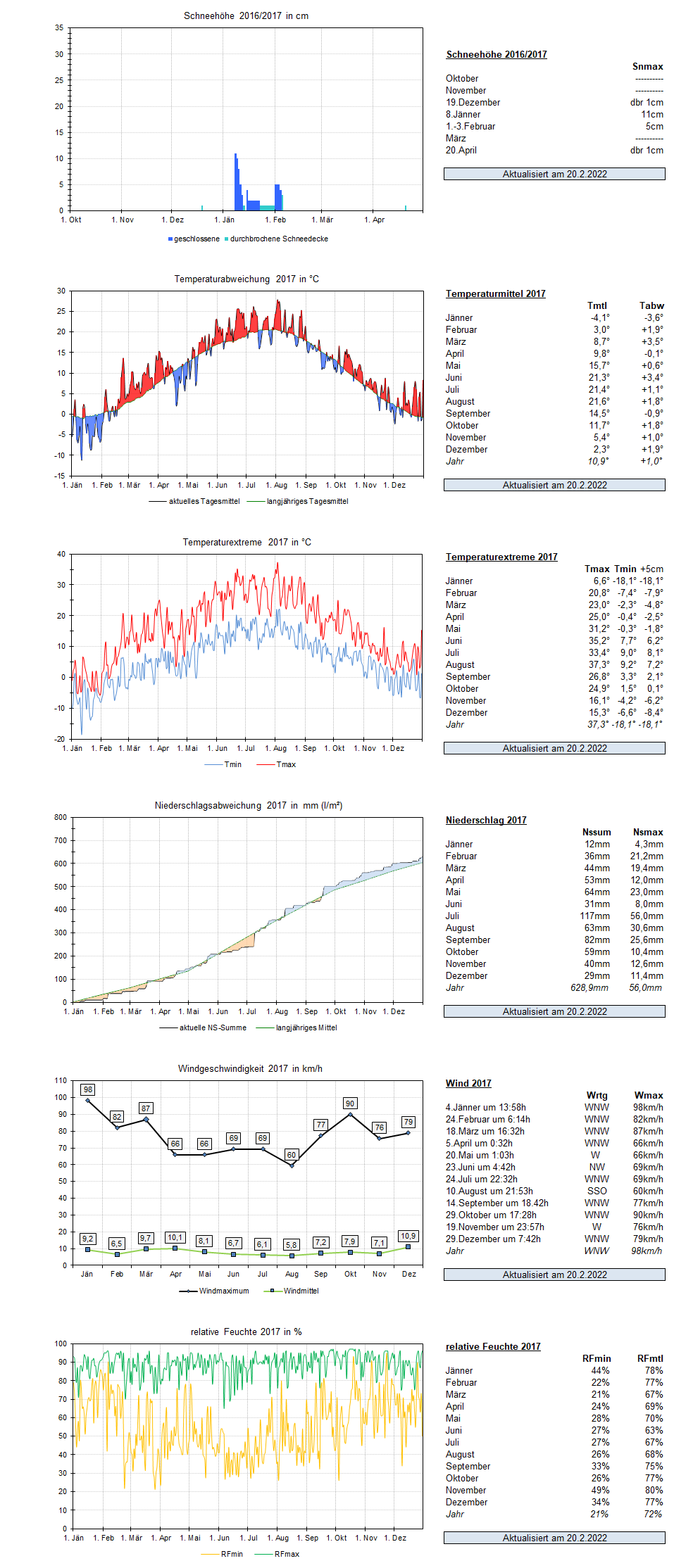674x1568 pixels.
Task: Click the cyan 'durchbrochene Schneedecke' legend swatch
Action: click(226, 239)
